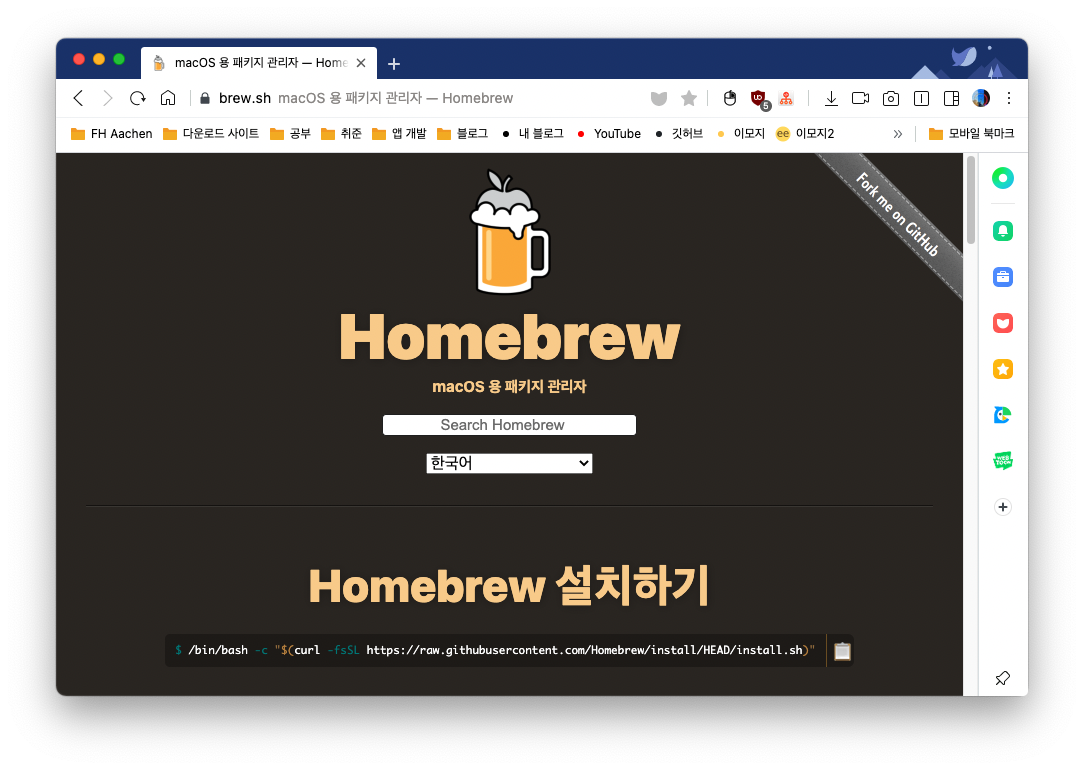
Task: Click the Fork me on GitHub ribbon
Action: tap(897, 214)
